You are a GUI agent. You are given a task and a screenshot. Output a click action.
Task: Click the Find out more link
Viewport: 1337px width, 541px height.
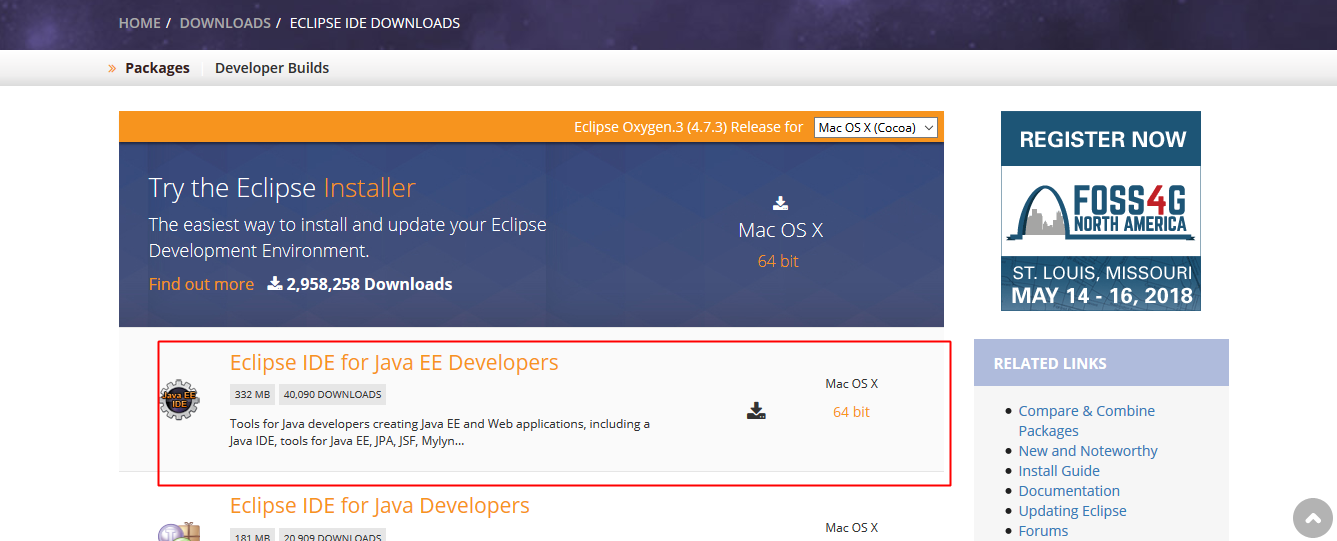click(201, 284)
